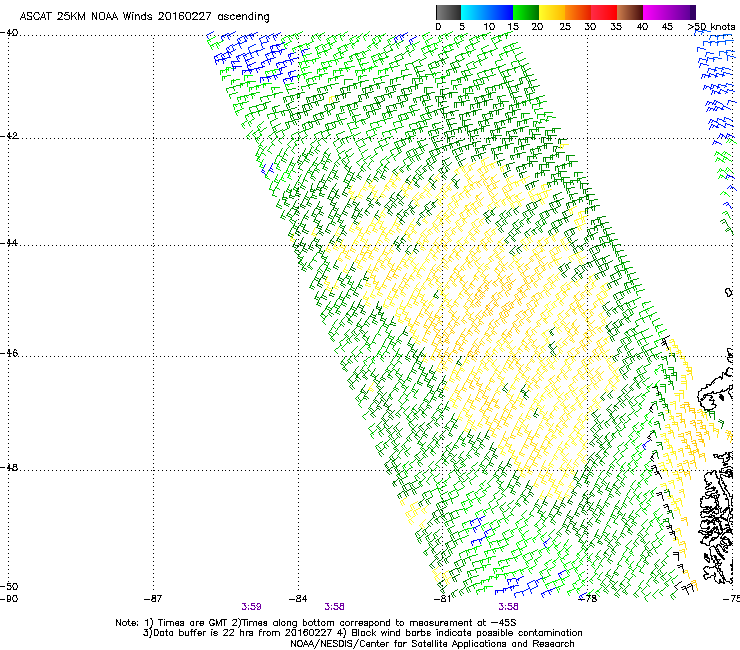Viewport: 740px width, 650px height.
Task: Click the legend scale label '45'
Action: [667, 27]
